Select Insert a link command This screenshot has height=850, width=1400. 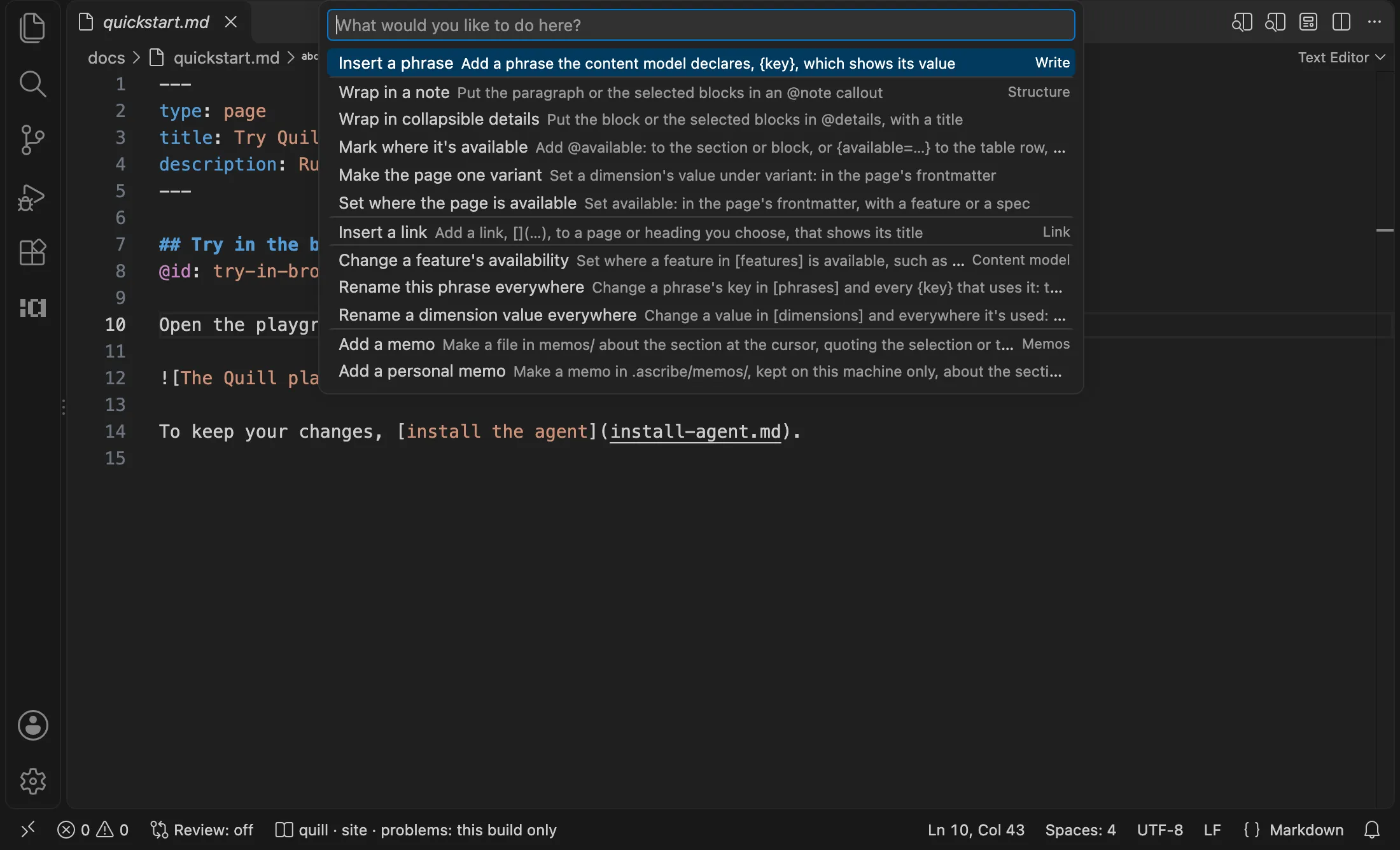(x=701, y=232)
